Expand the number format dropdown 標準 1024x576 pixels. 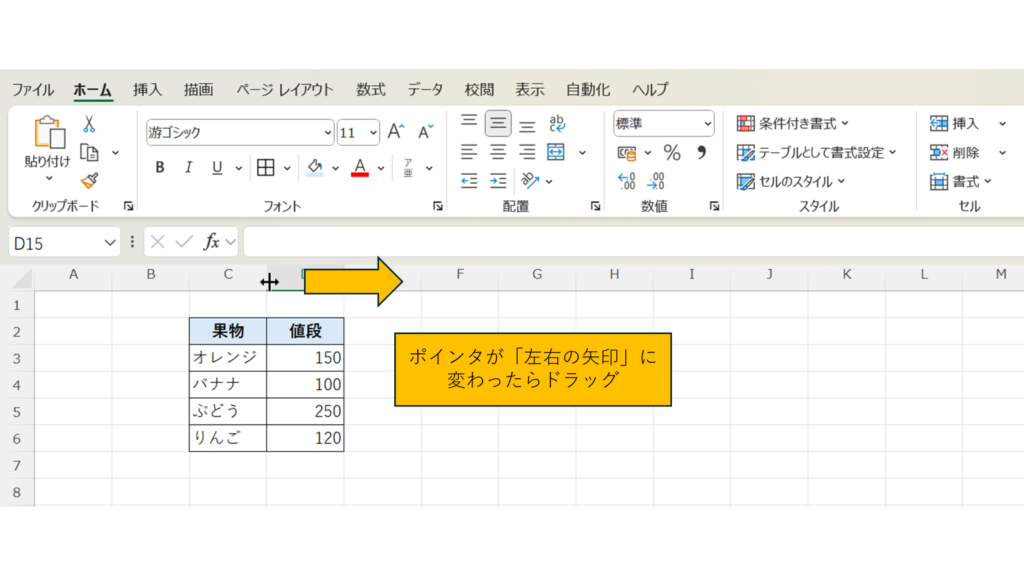(x=708, y=124)
